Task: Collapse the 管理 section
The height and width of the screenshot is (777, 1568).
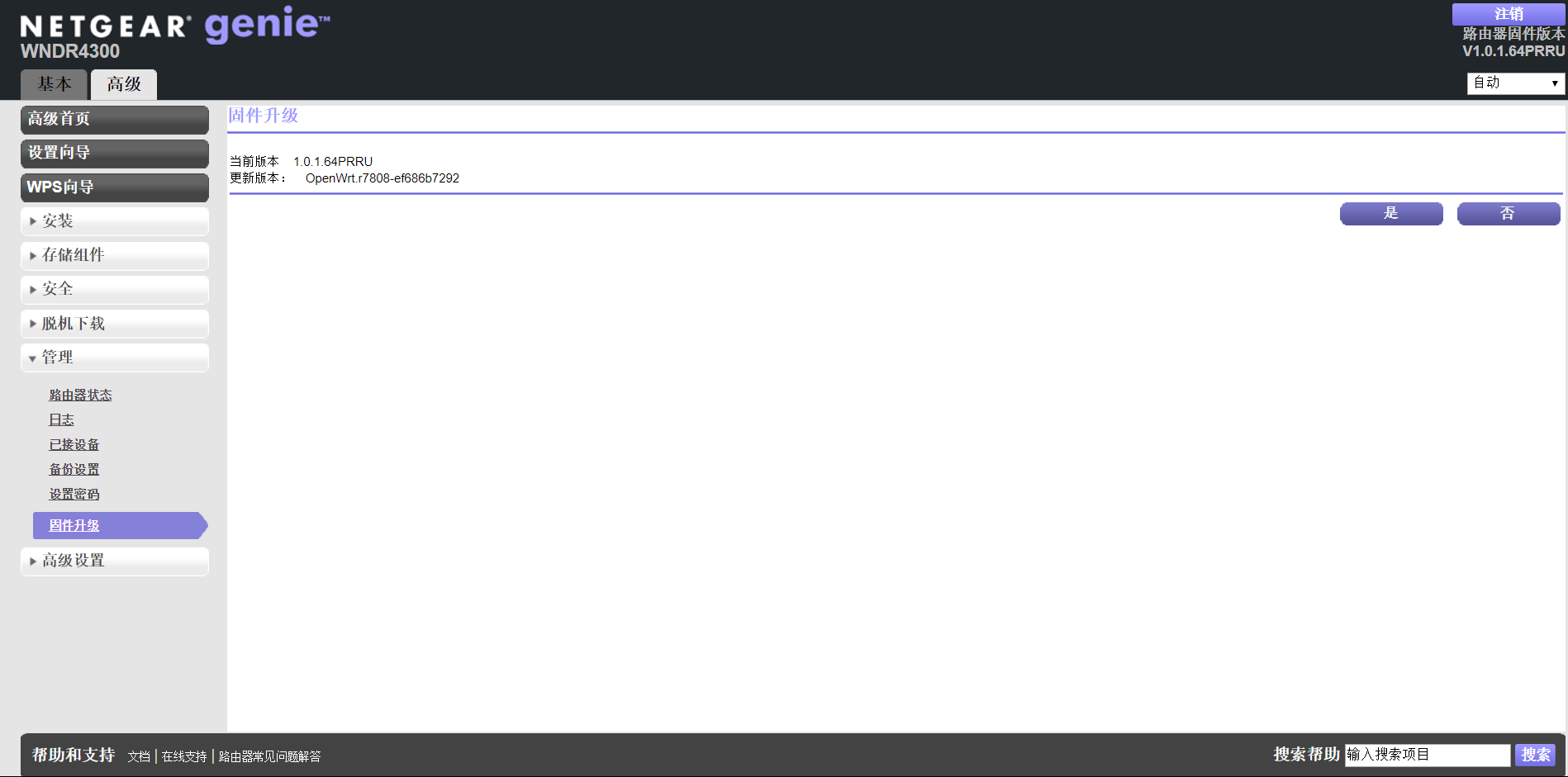Action: click(x=115, y=358)
